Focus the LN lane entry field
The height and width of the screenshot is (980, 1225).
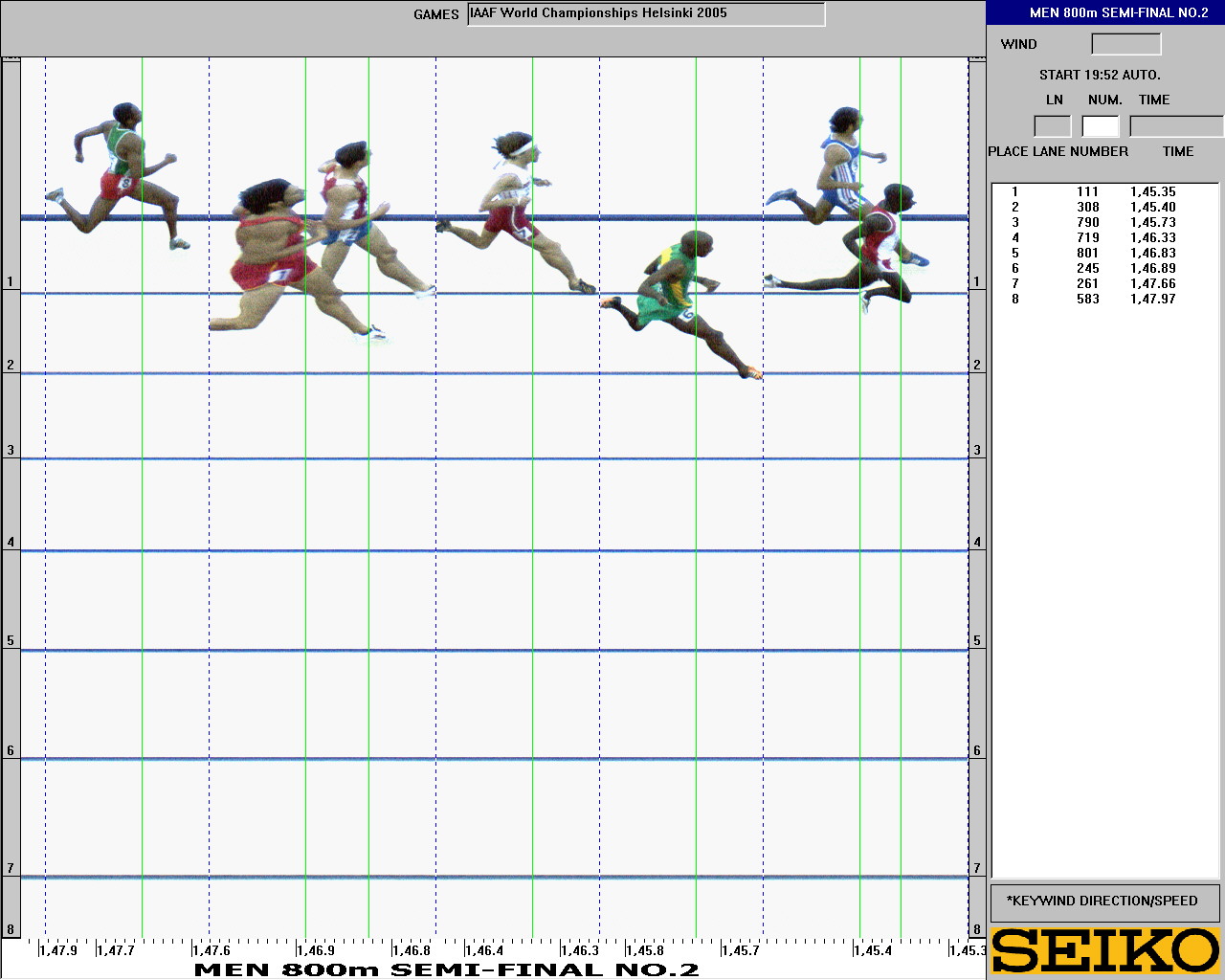coord(1052,126)
